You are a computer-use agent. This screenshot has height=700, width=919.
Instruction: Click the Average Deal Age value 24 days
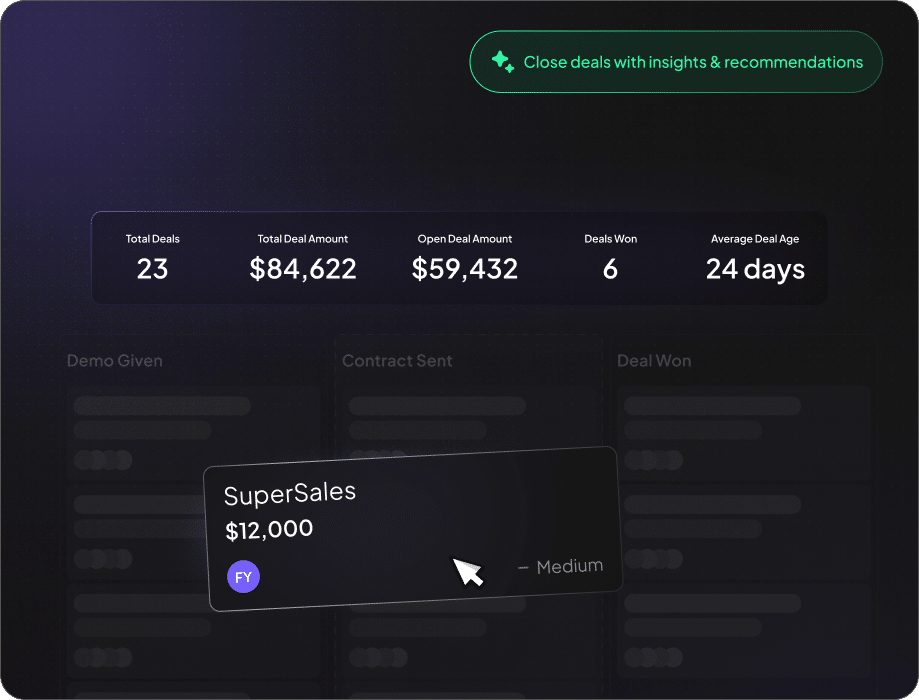(755, 268)
